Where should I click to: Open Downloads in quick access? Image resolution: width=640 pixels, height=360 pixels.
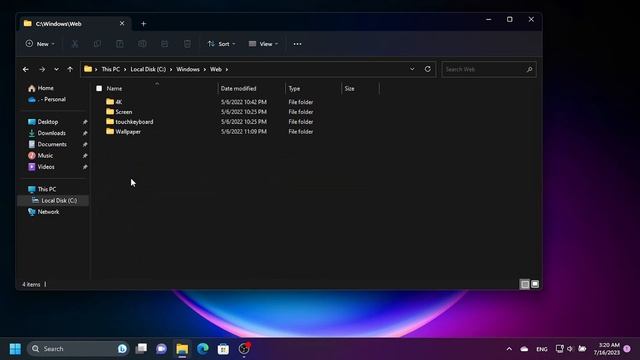pos(47,133)
